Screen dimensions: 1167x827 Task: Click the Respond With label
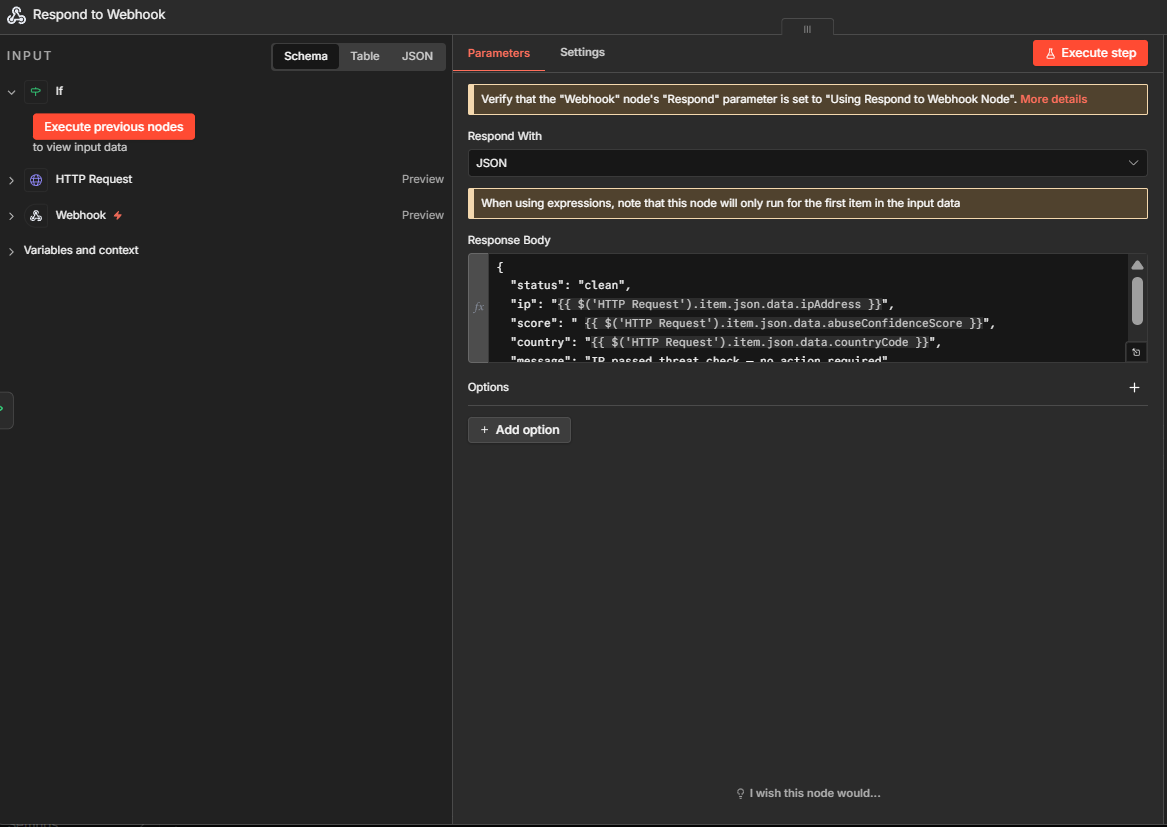(x=505, y=136)
